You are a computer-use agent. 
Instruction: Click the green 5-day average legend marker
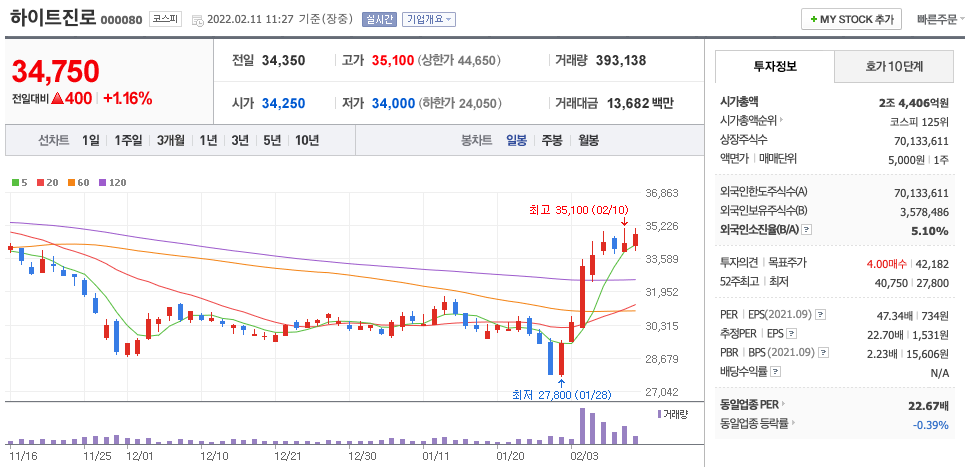click(x=15, y=182)
